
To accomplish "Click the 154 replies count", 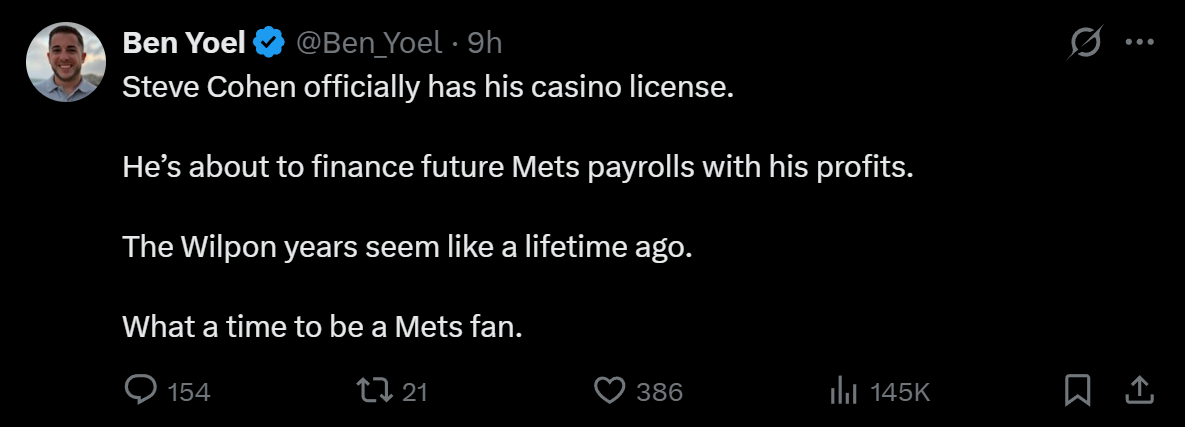I will coord(188,392).
